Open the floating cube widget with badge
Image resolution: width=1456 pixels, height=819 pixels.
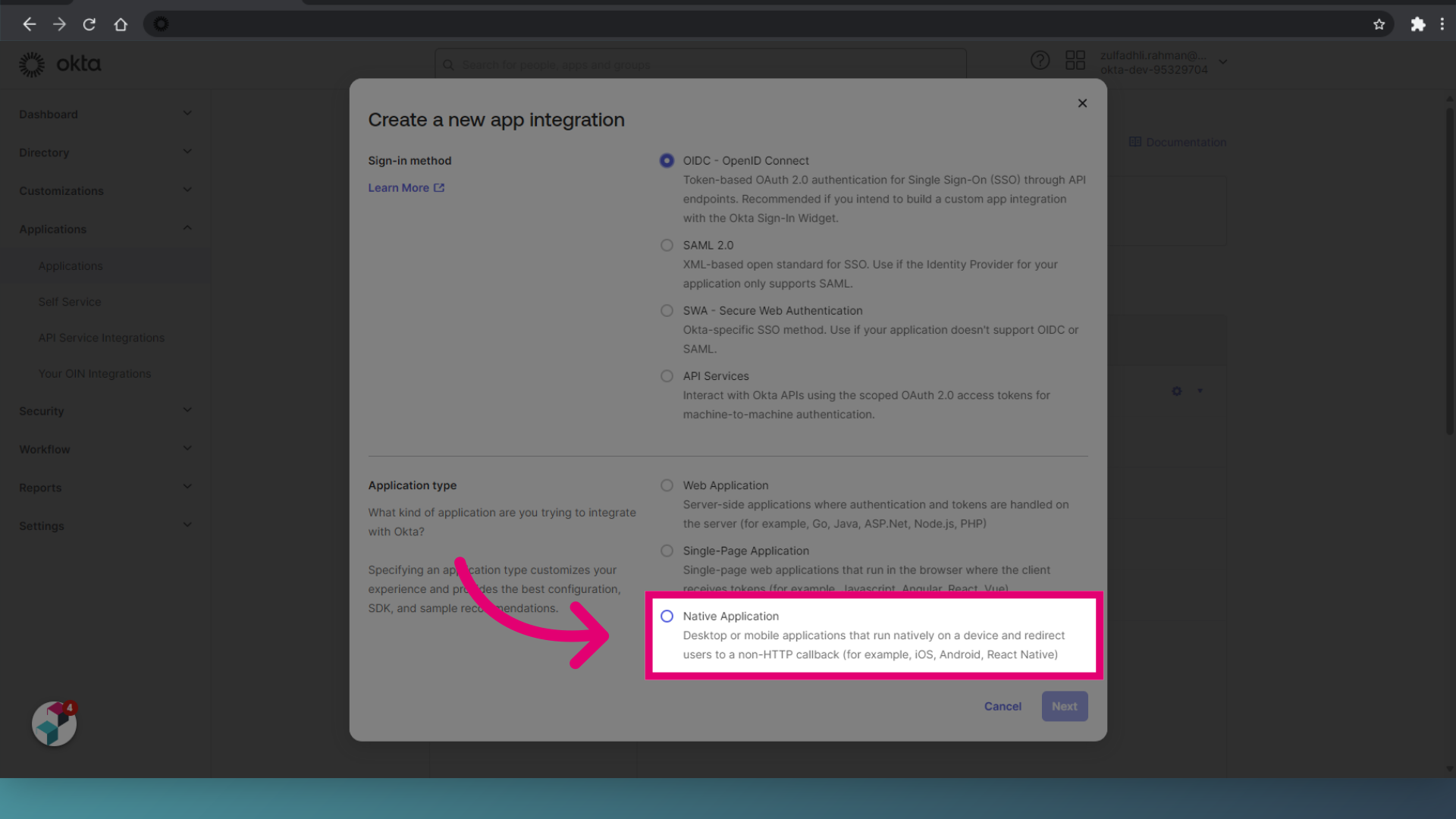54,723
